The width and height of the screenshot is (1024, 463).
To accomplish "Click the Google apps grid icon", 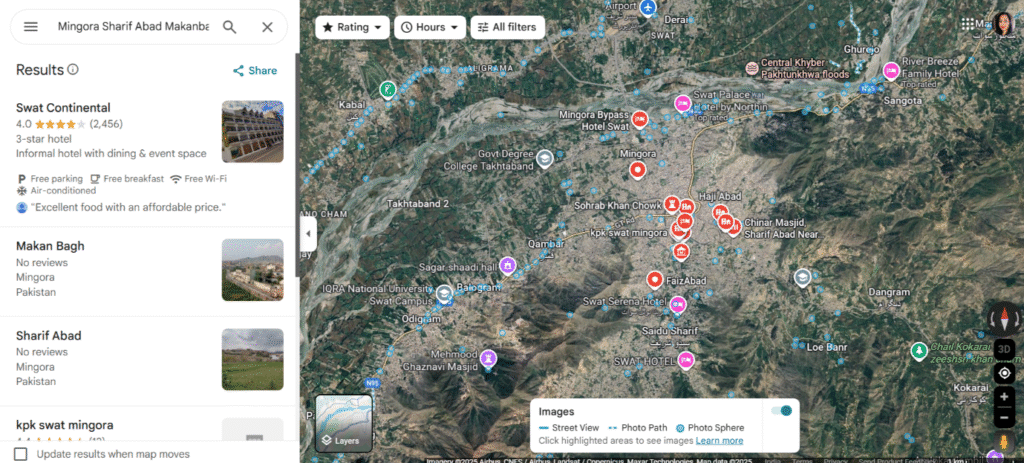I will point(968,25).
